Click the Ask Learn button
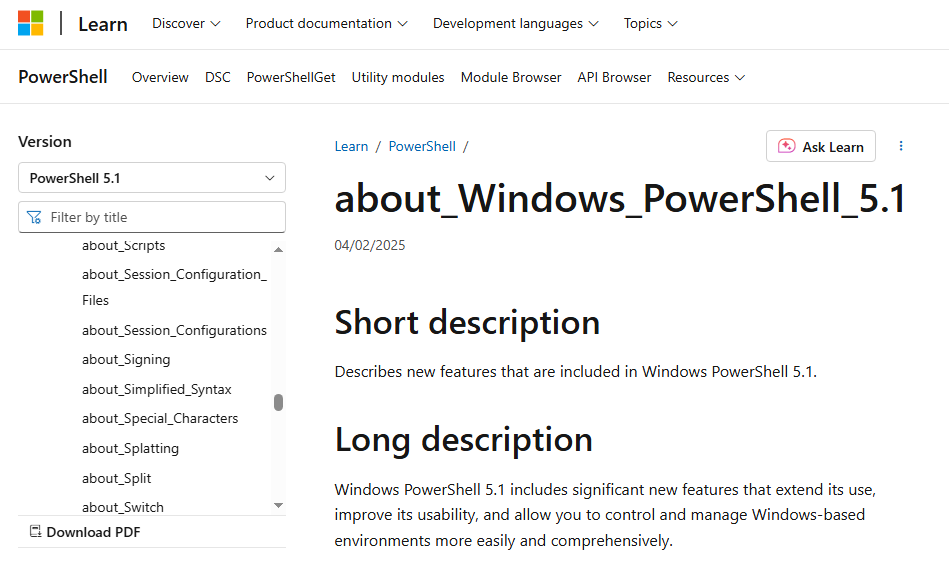 pos(821,146)
